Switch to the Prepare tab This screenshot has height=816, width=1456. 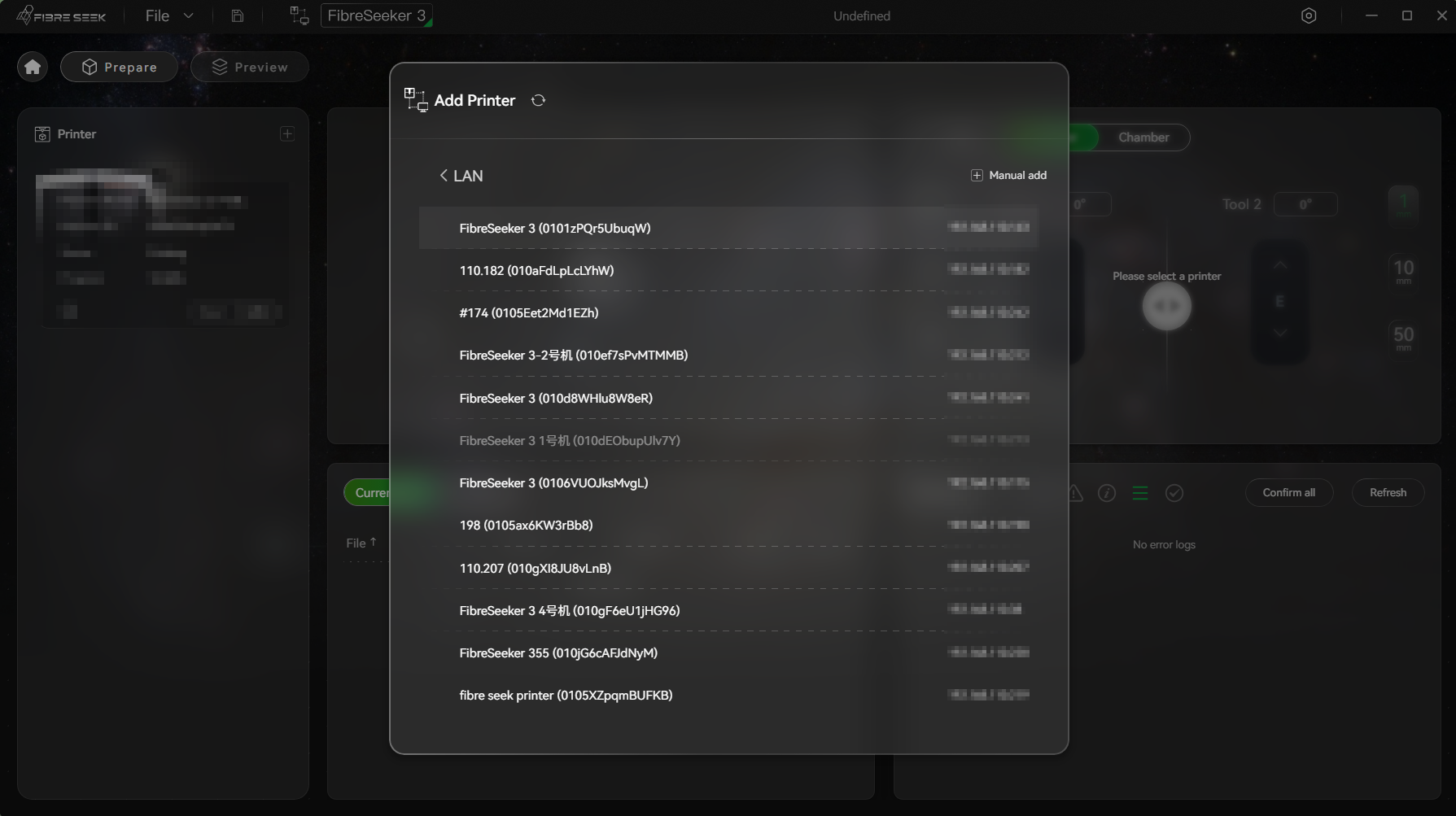click(119, 67)
